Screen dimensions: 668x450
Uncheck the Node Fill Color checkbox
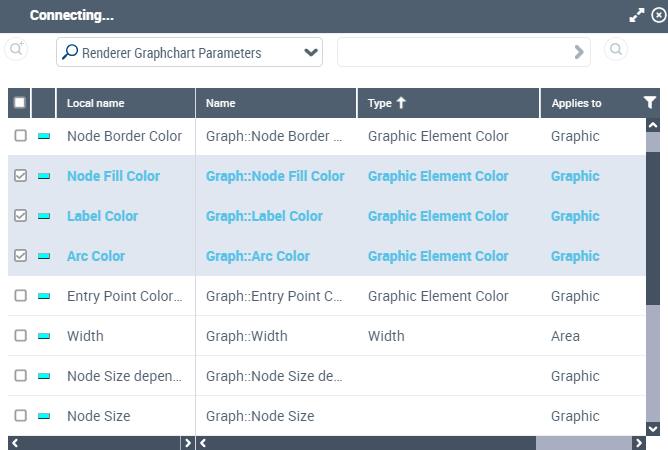click(20, 176)
